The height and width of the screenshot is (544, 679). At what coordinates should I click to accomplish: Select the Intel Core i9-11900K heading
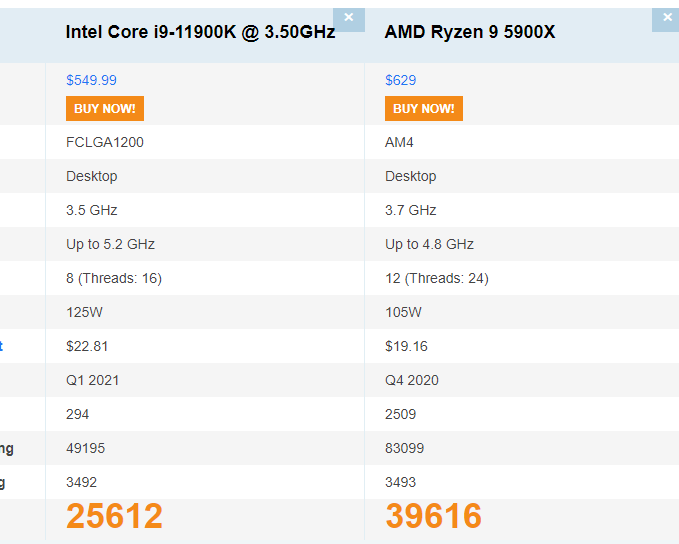200,32
